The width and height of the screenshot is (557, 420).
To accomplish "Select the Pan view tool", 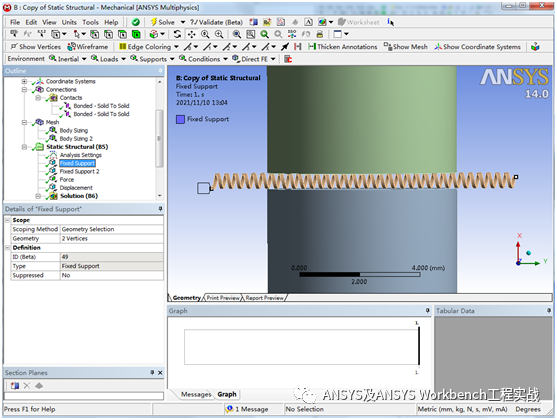I will [x=191, y=34].
